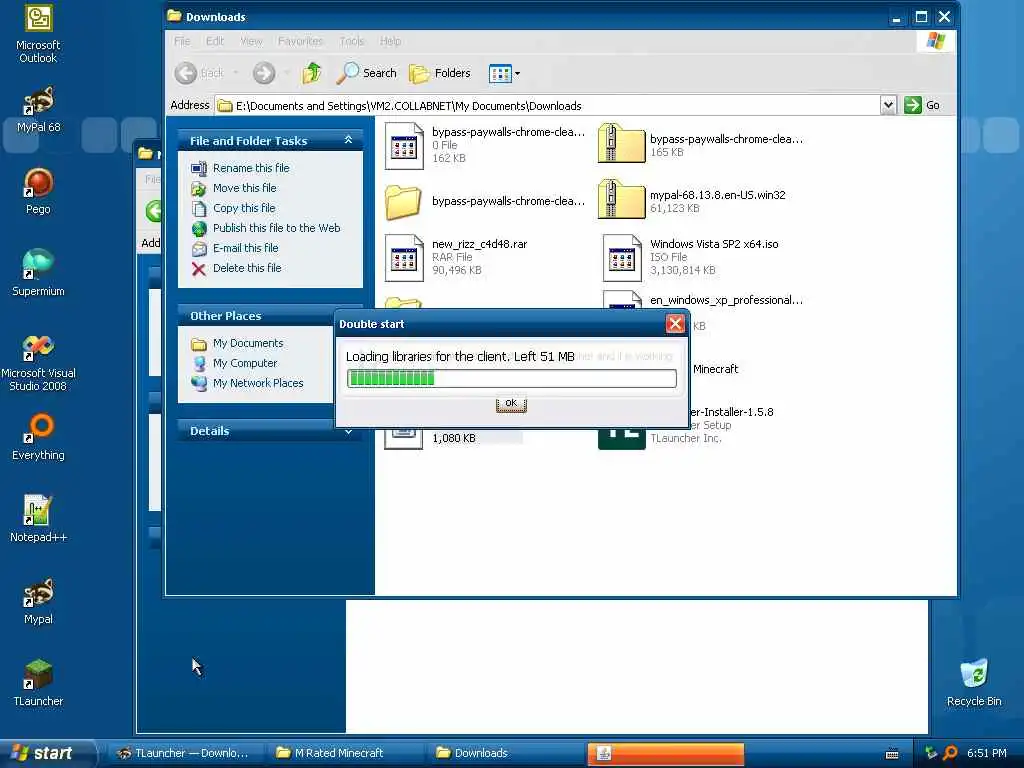The height and width of the screenshot is (768, 1024).
Task: Click the flashing orange Java taskbar button
Action: 666,753
